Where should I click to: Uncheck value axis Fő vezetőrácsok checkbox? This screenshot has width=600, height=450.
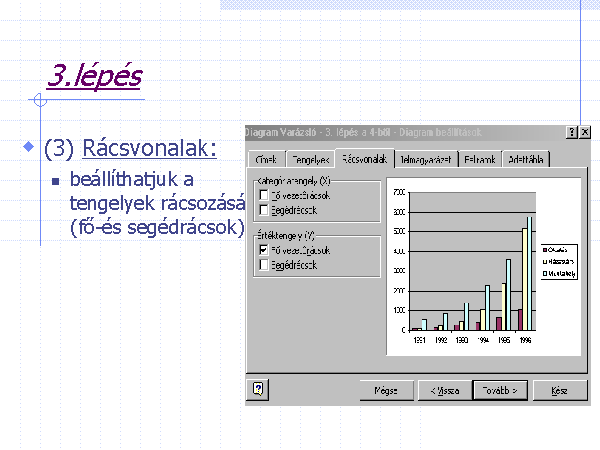(264, 250)
